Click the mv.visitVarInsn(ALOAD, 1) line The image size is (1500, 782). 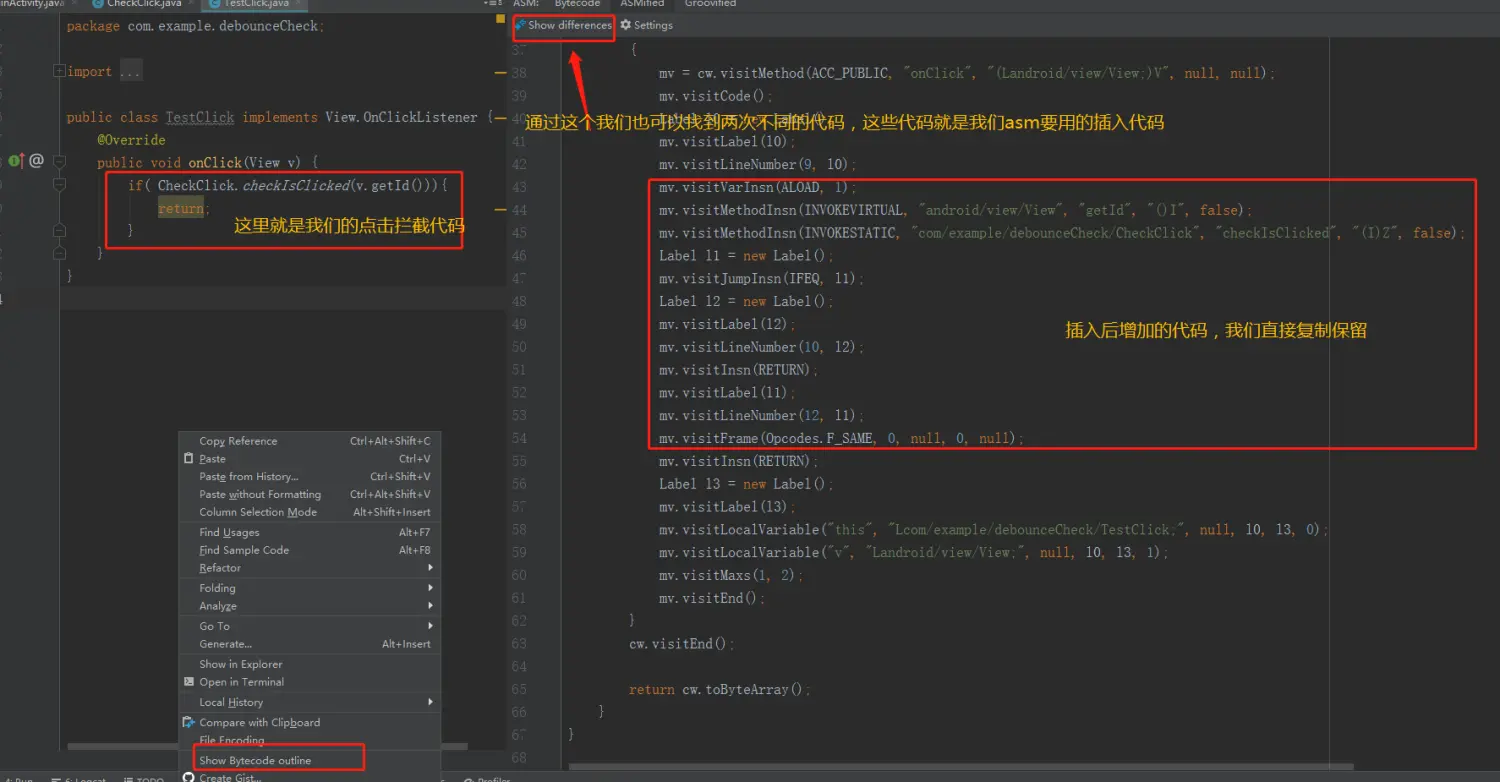click(757, 187)
